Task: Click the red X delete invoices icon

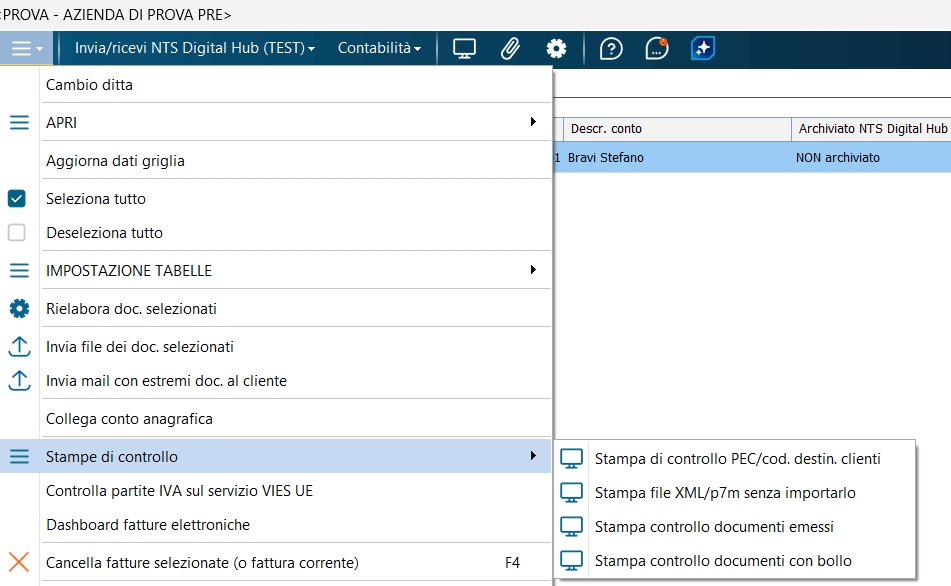Action: click(x=19, y=562)
